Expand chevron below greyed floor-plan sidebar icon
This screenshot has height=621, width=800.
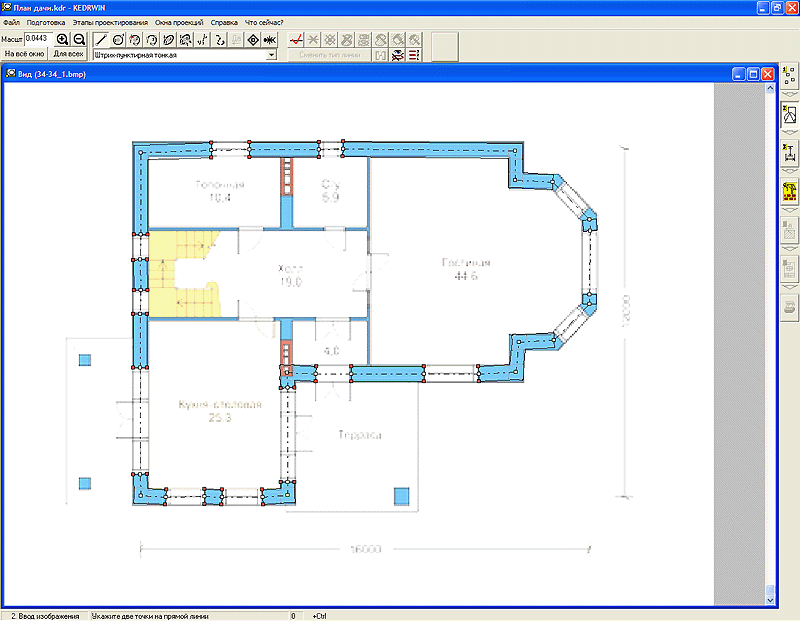[789, 287]
